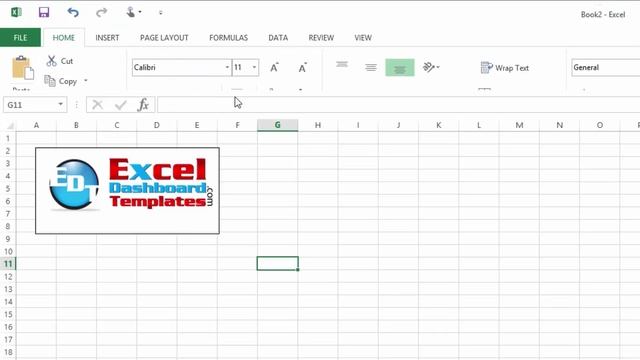Apply Top Align to cell
The width and height of the screenshot is (640, 360).
point(342,65)
